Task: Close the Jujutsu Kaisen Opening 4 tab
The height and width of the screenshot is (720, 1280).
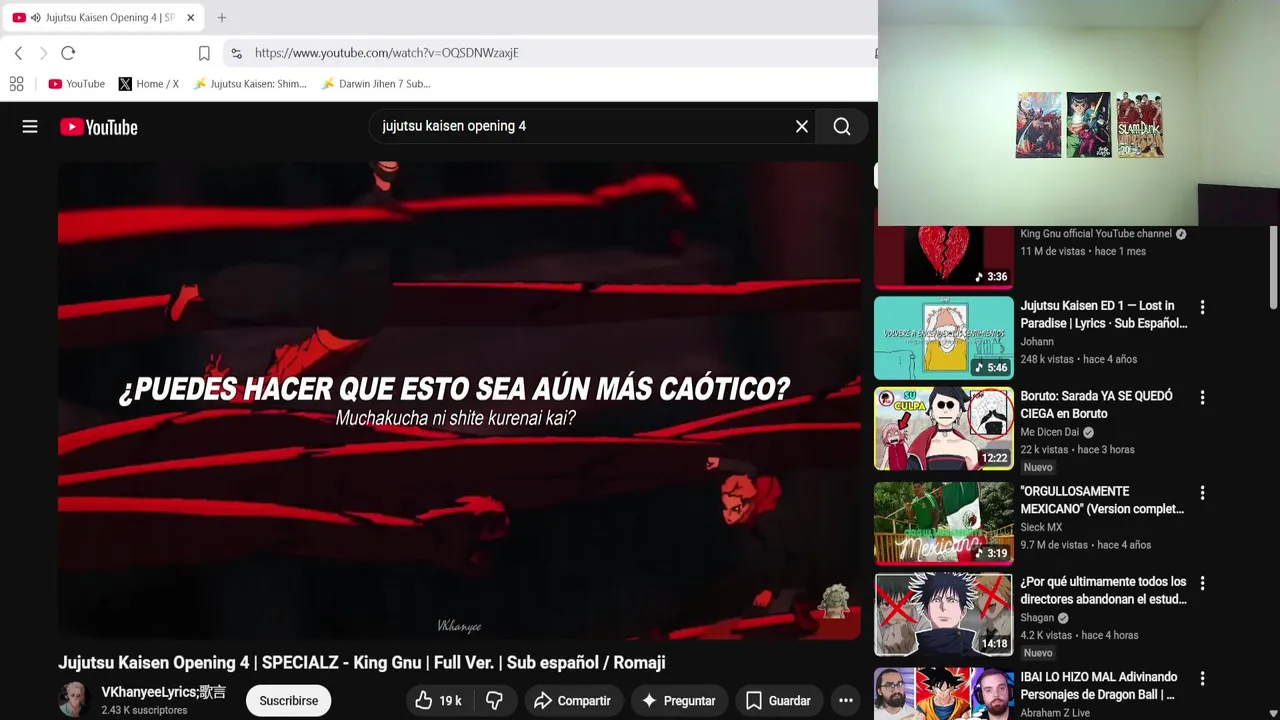Action: coord(191,18)
